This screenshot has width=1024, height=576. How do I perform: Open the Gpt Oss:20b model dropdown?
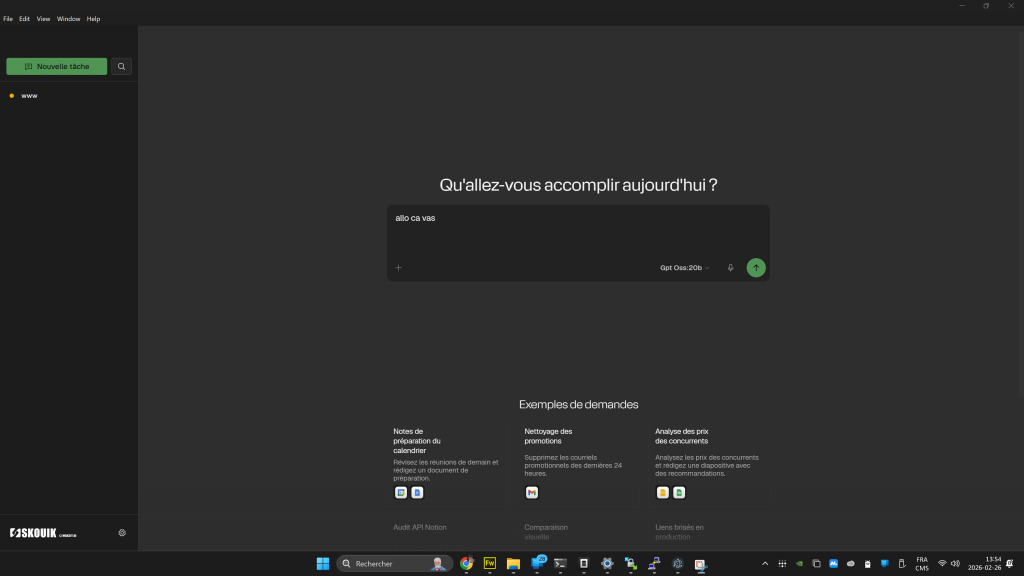tap(682, 267)
